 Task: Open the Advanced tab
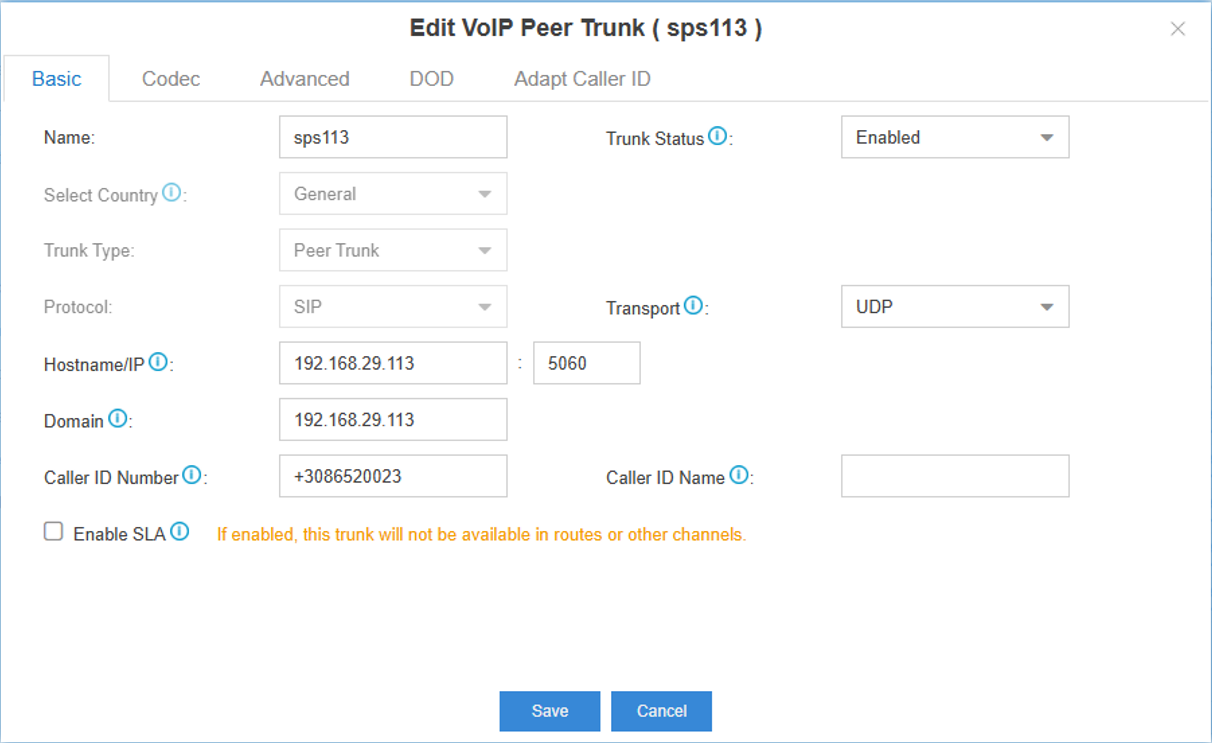305,79
